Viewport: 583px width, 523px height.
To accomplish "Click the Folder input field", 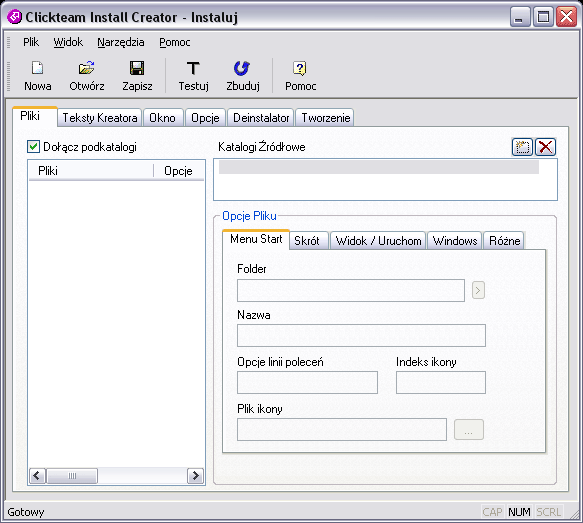I will [x=351, y=290].
